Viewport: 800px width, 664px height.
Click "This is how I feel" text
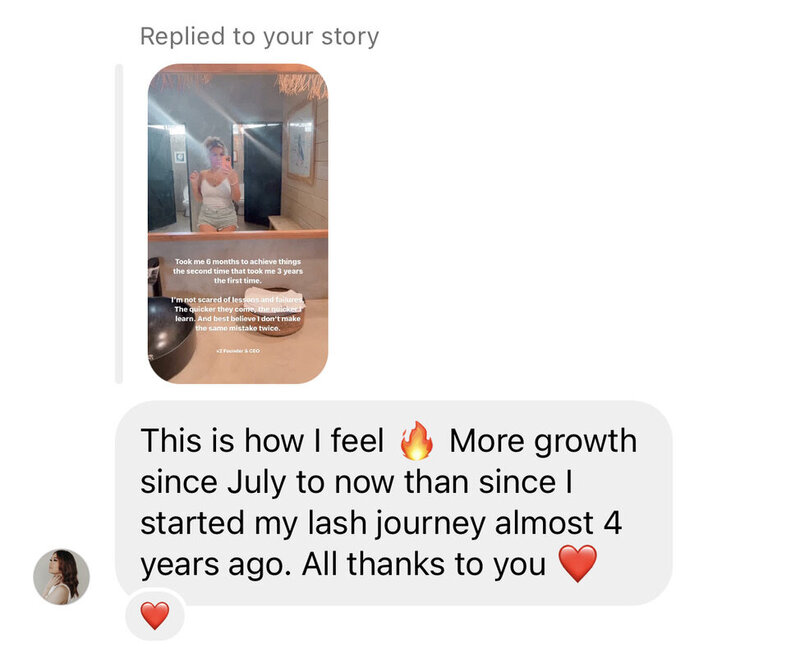coord(262,441)
